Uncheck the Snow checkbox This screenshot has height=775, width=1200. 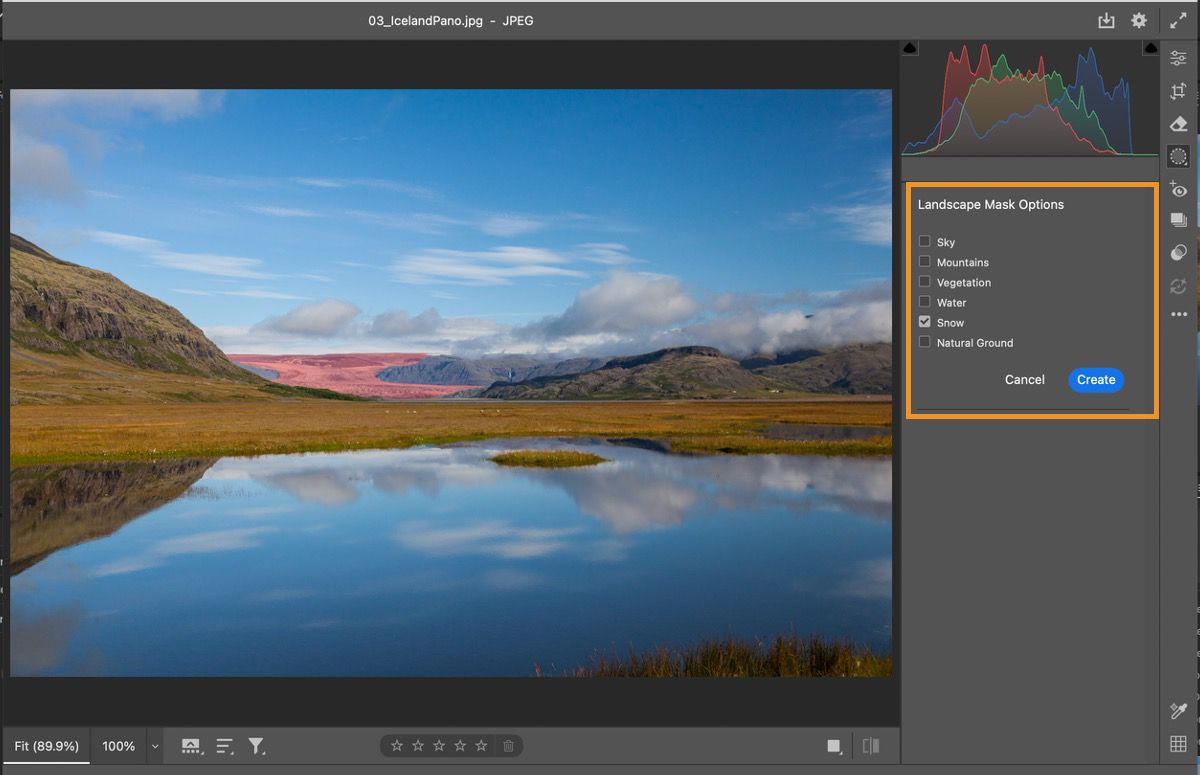pos(924,321)
